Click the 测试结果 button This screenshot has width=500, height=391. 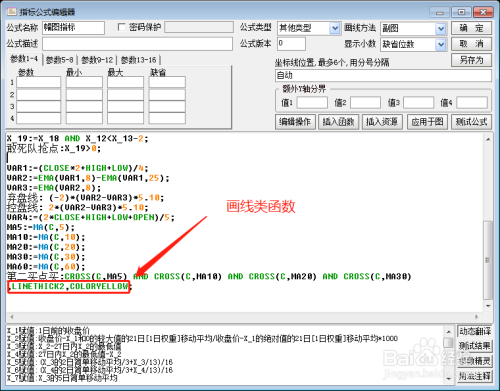coord(475,346)
